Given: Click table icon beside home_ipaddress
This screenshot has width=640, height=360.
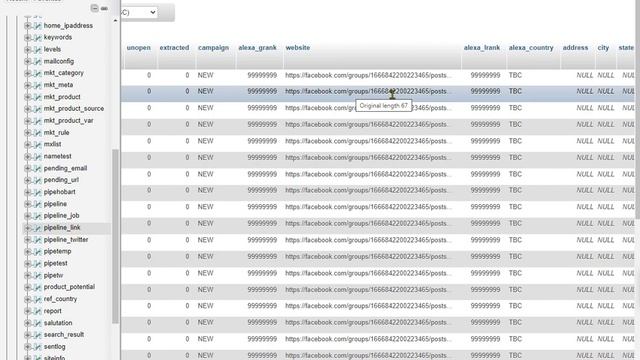Looking at the screenshot, I should tap(38, 26).
